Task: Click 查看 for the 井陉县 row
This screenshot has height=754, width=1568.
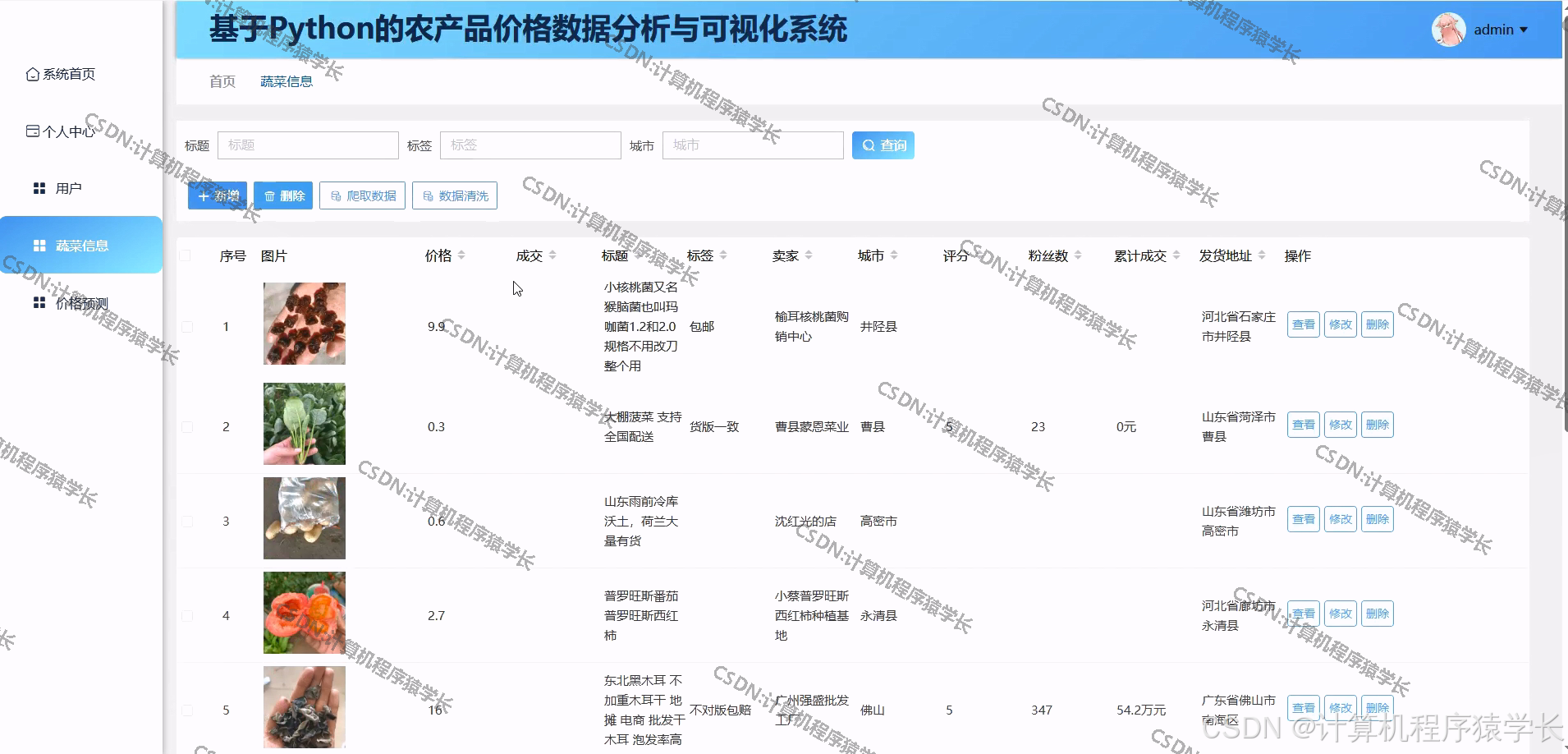Action: point(1304,324)
